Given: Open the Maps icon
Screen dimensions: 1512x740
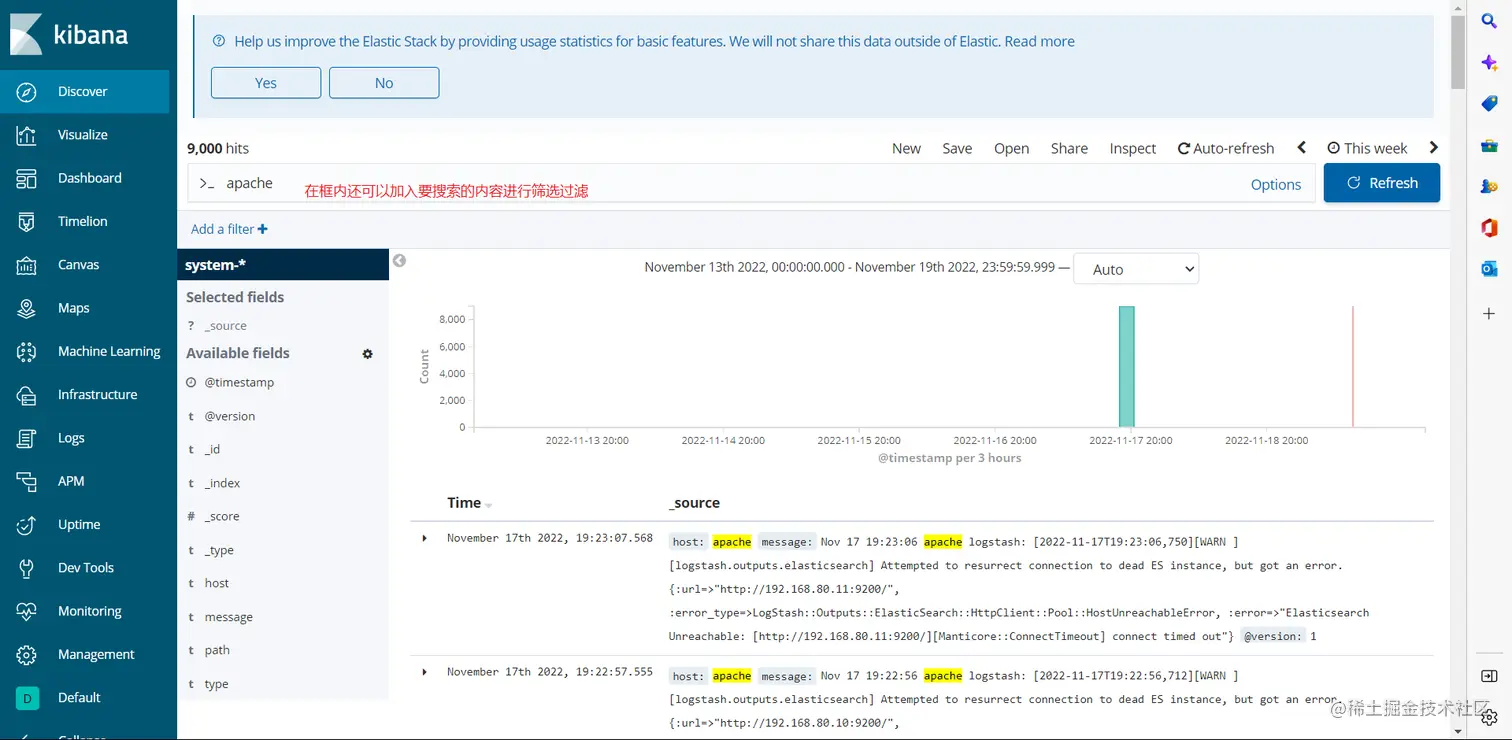Looking at the screenshot, I should tap(27, 308).
